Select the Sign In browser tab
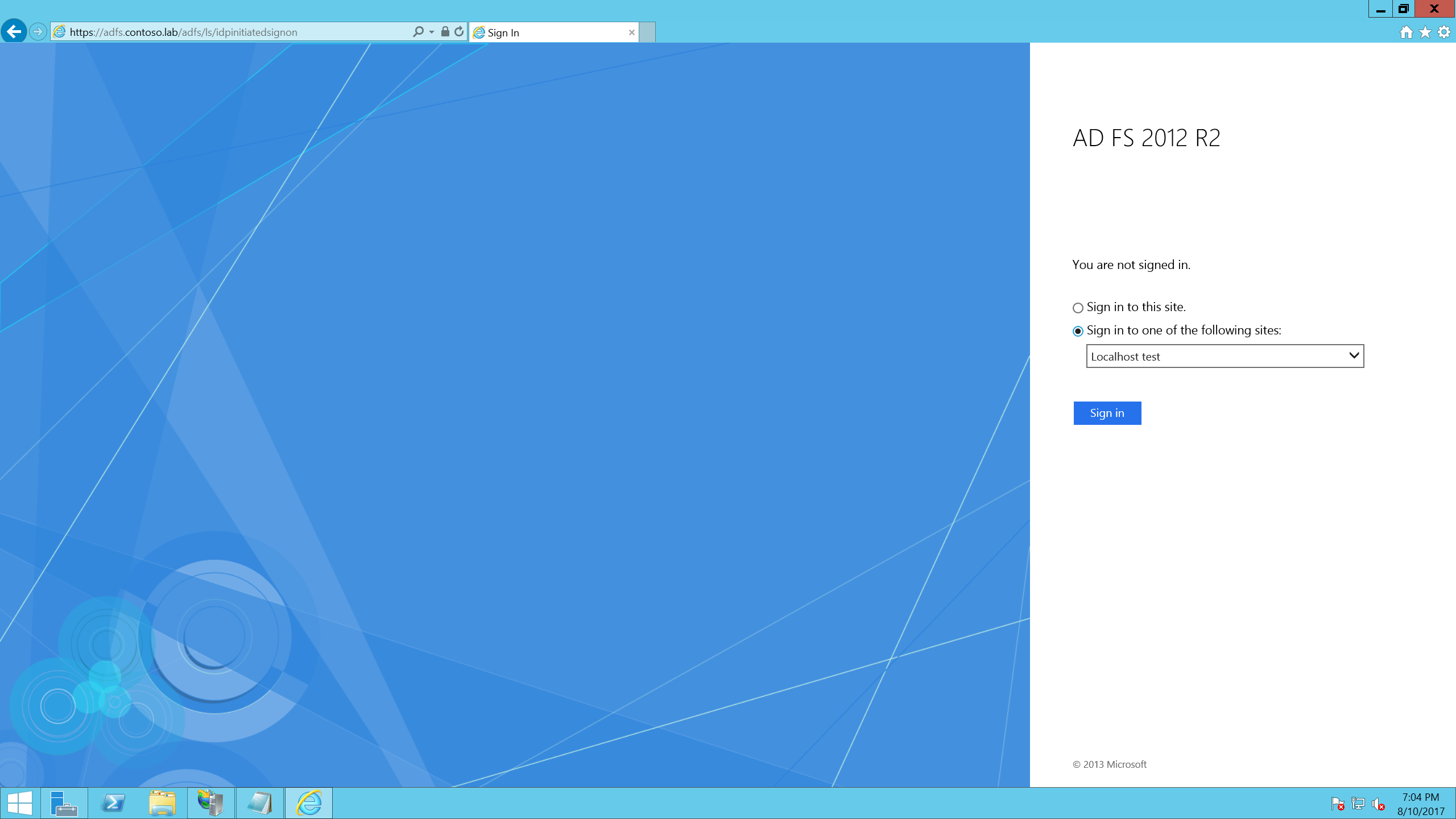This screenshot has width=1456, height=819. 554,32
